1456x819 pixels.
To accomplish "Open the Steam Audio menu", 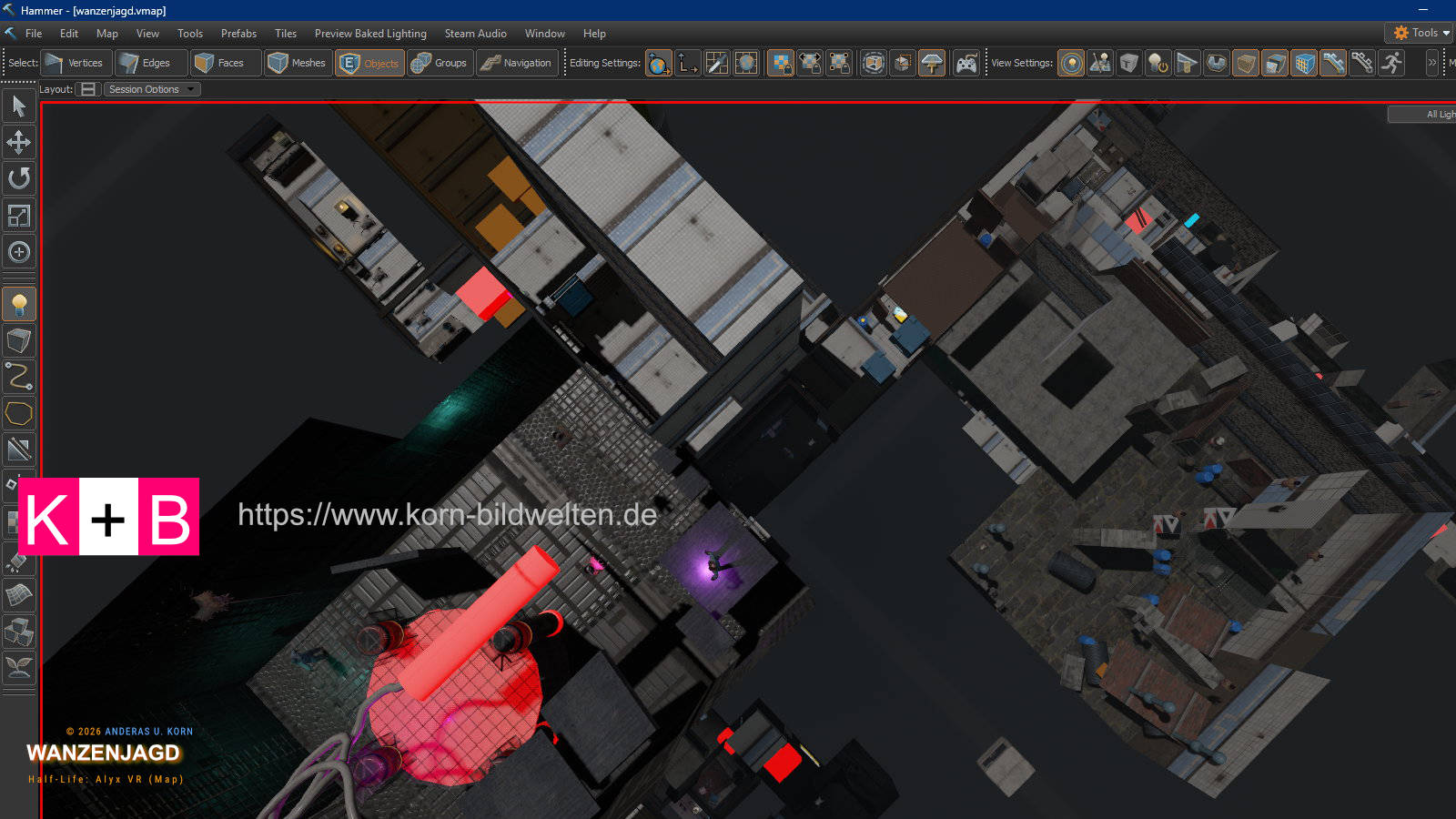I will (x=476, y=34).
